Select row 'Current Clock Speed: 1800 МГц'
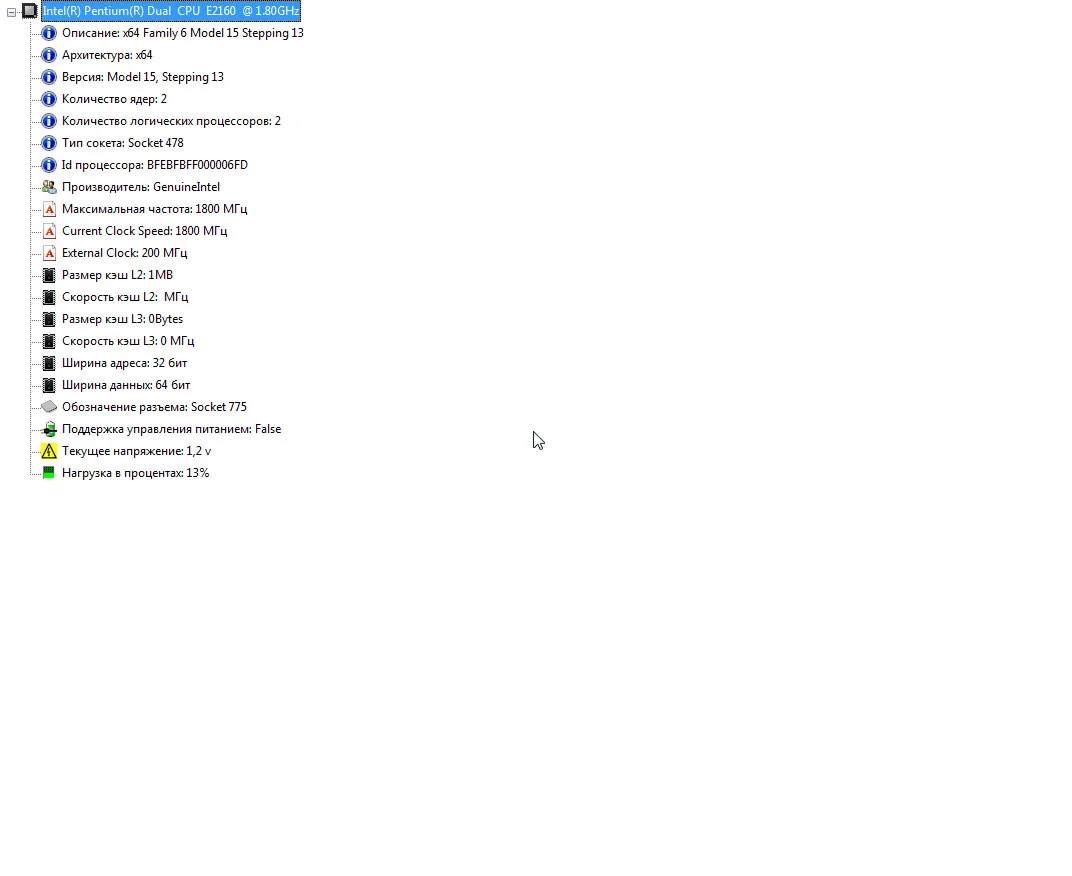The width and height of the screenshot is (1072, 876). point(144,231)
